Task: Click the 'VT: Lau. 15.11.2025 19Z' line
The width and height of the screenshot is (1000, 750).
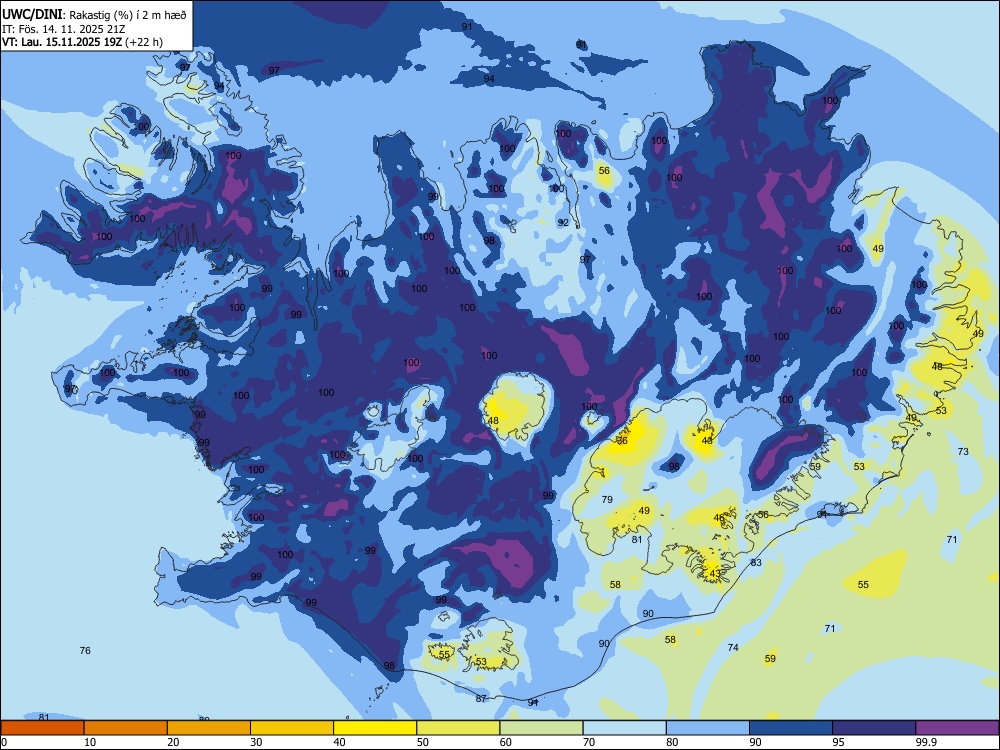Action: coord(62,42)
